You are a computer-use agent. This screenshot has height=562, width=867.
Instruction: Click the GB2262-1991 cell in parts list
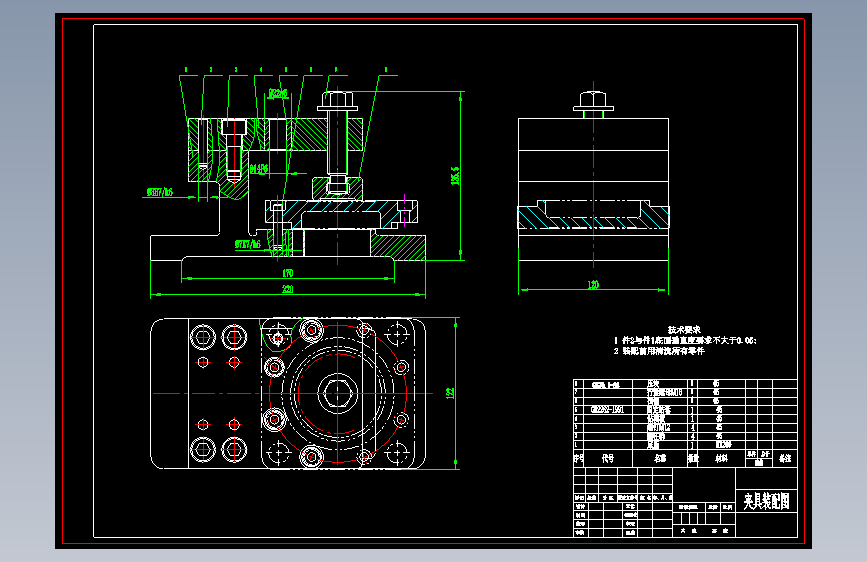point(607,410)
